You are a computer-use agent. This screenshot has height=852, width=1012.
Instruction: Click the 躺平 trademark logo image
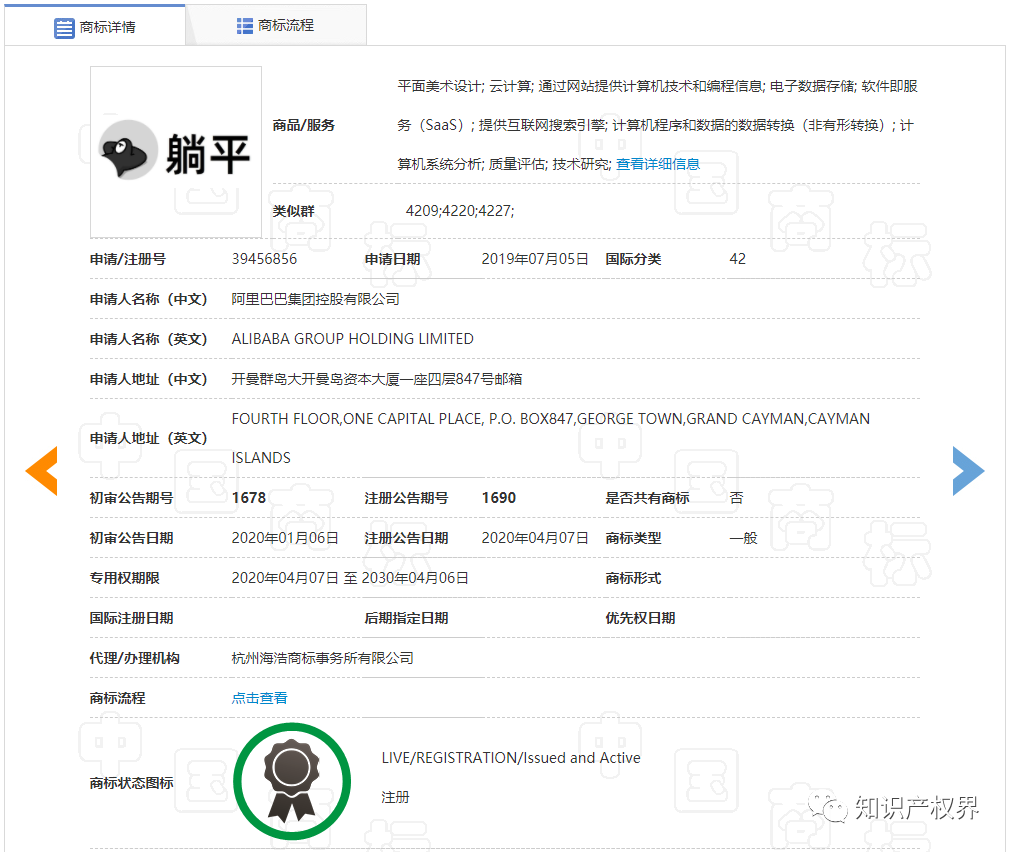tap(176, 152)
